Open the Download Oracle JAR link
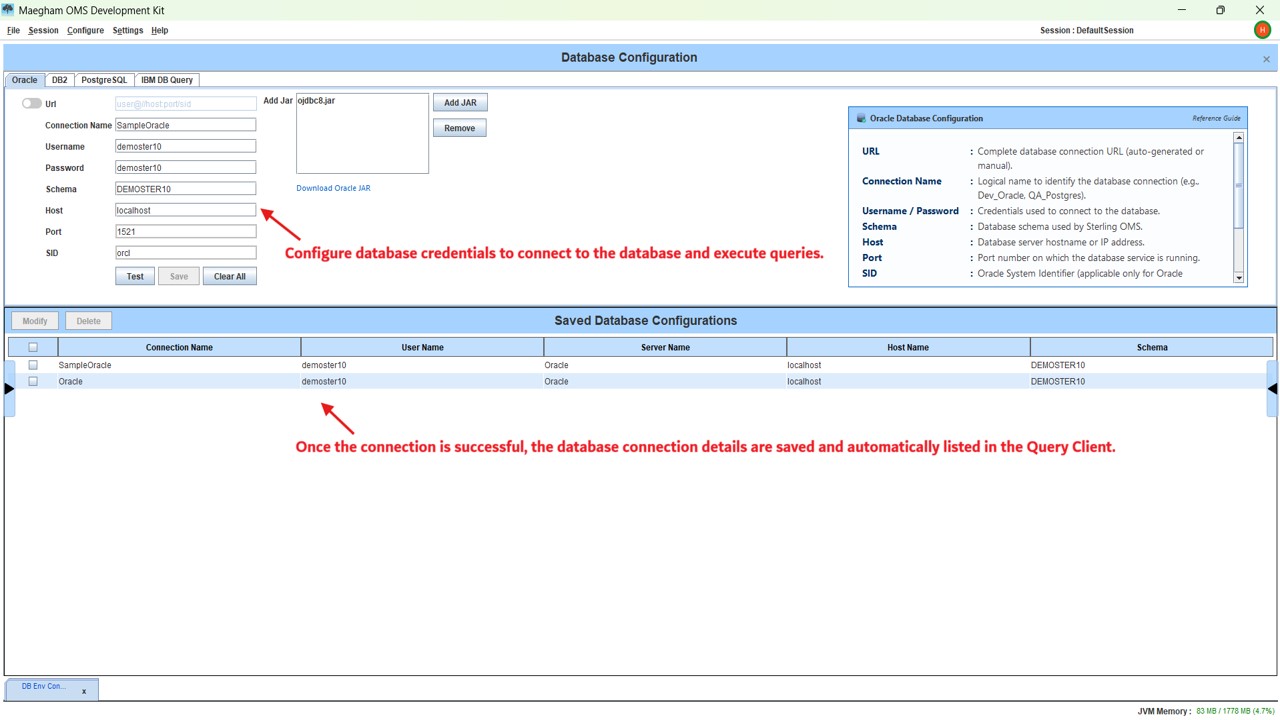Viewport: 1280px width, 720px height. pos(333,188)
